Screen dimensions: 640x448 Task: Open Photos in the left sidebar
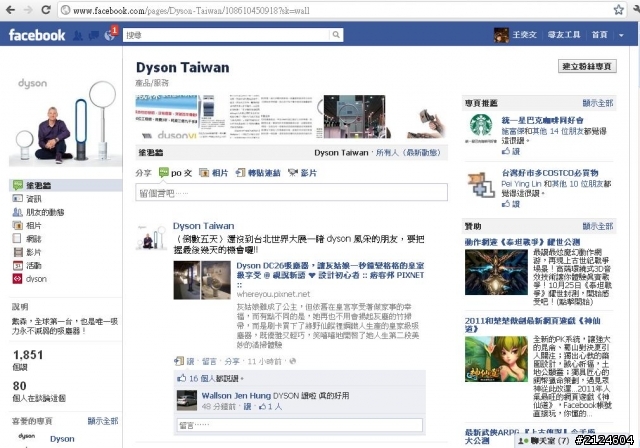[33, 226]
